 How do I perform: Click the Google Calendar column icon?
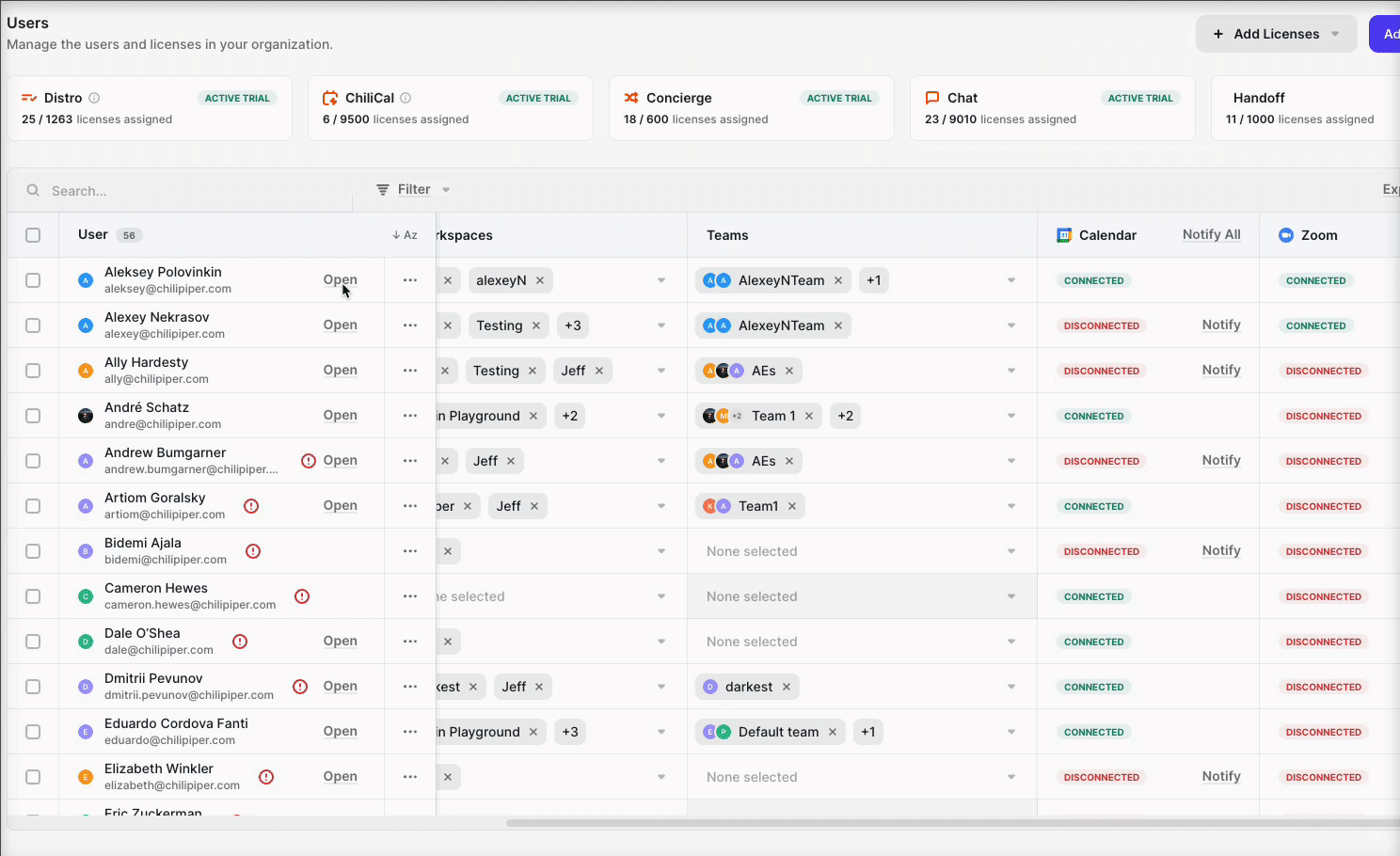click(1064, 235)
